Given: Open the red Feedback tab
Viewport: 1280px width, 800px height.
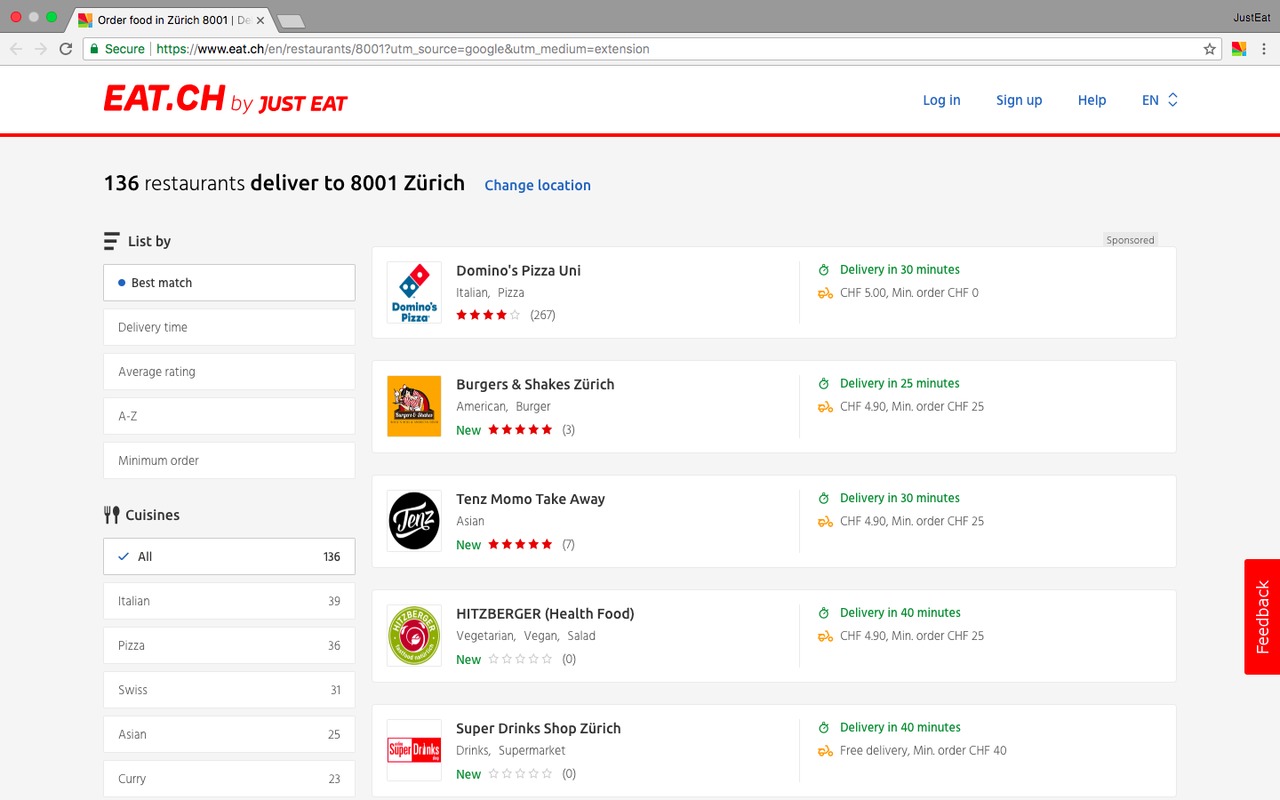Looking at the screenshot, I should [x=1262, y=617].
